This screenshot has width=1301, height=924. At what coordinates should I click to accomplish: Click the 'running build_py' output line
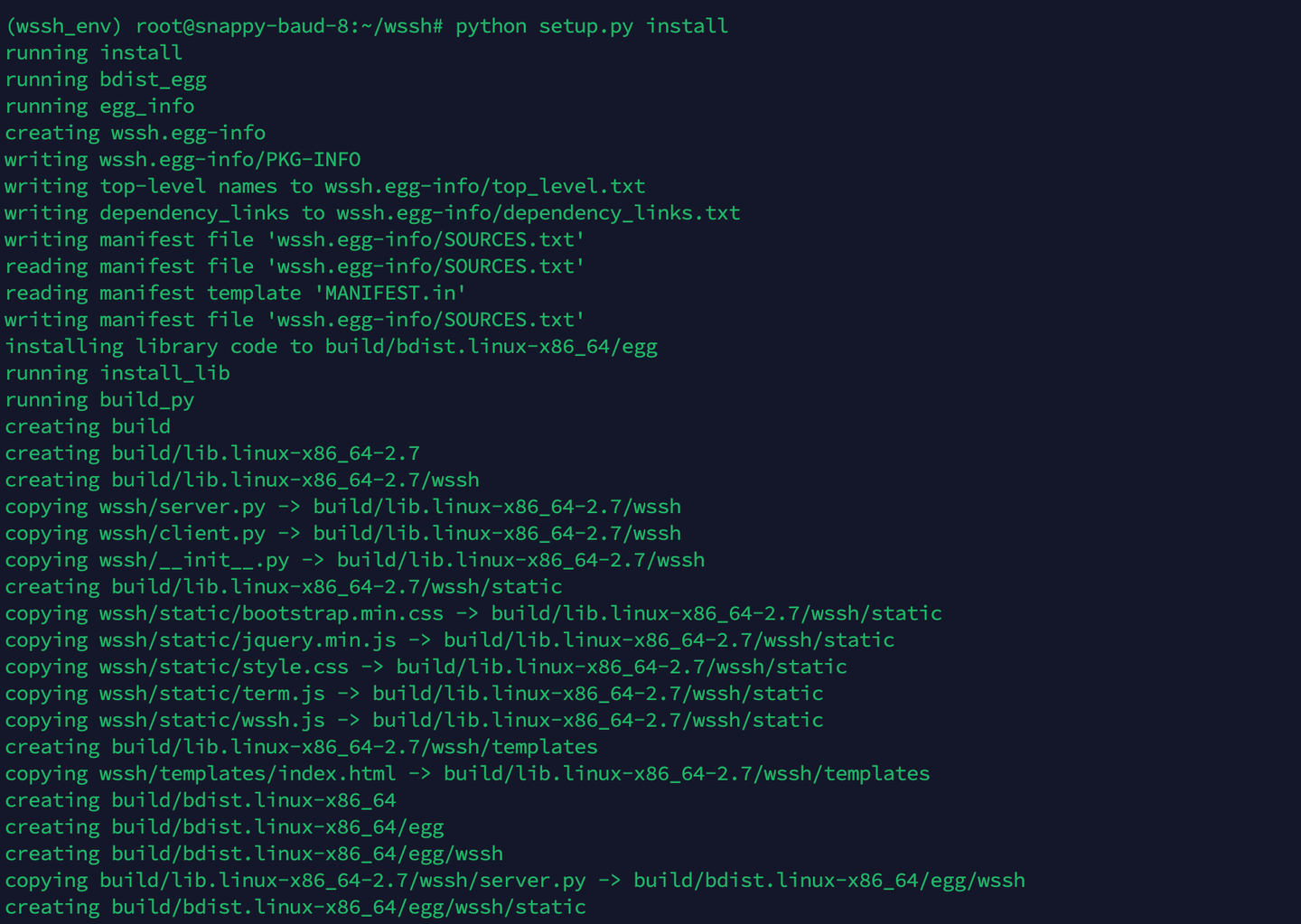click(x=99, y=400)
